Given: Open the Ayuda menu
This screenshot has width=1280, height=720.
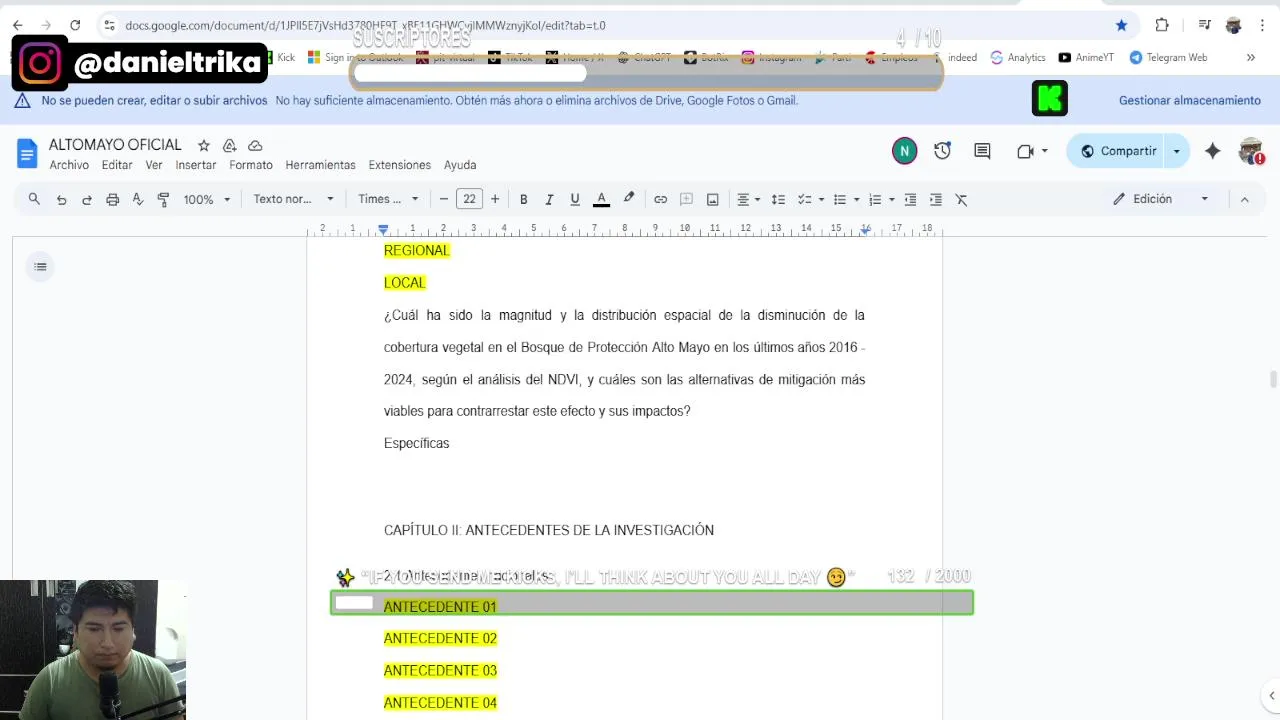Looking at the screenshot, I should tap(460, 165).
